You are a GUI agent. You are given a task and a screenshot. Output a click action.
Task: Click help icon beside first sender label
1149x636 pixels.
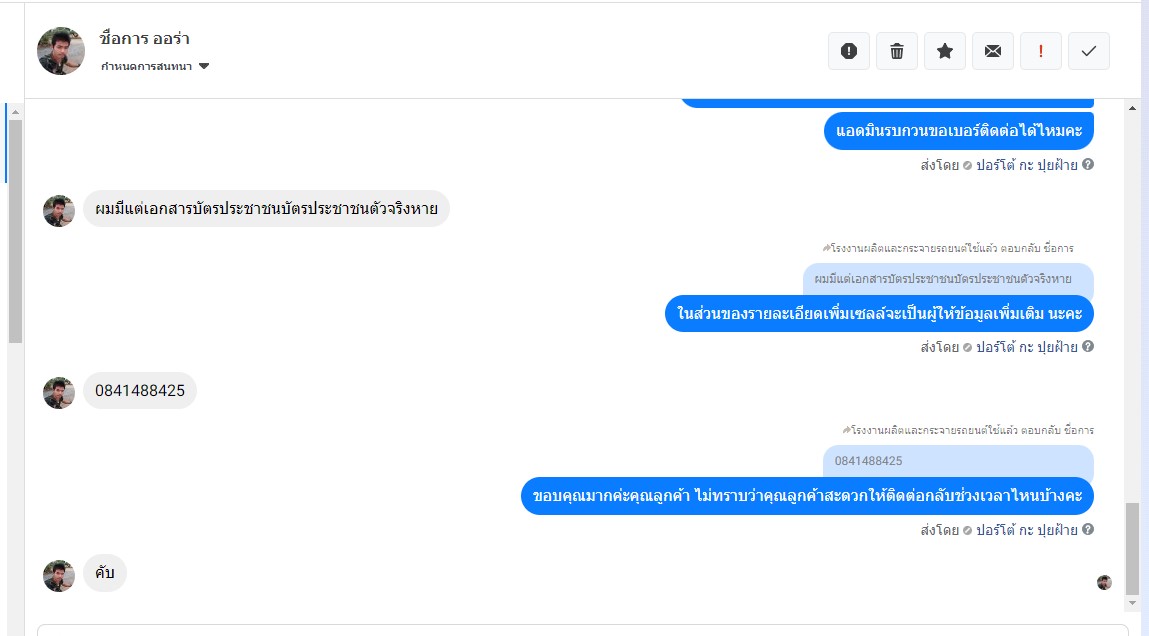1088,164
